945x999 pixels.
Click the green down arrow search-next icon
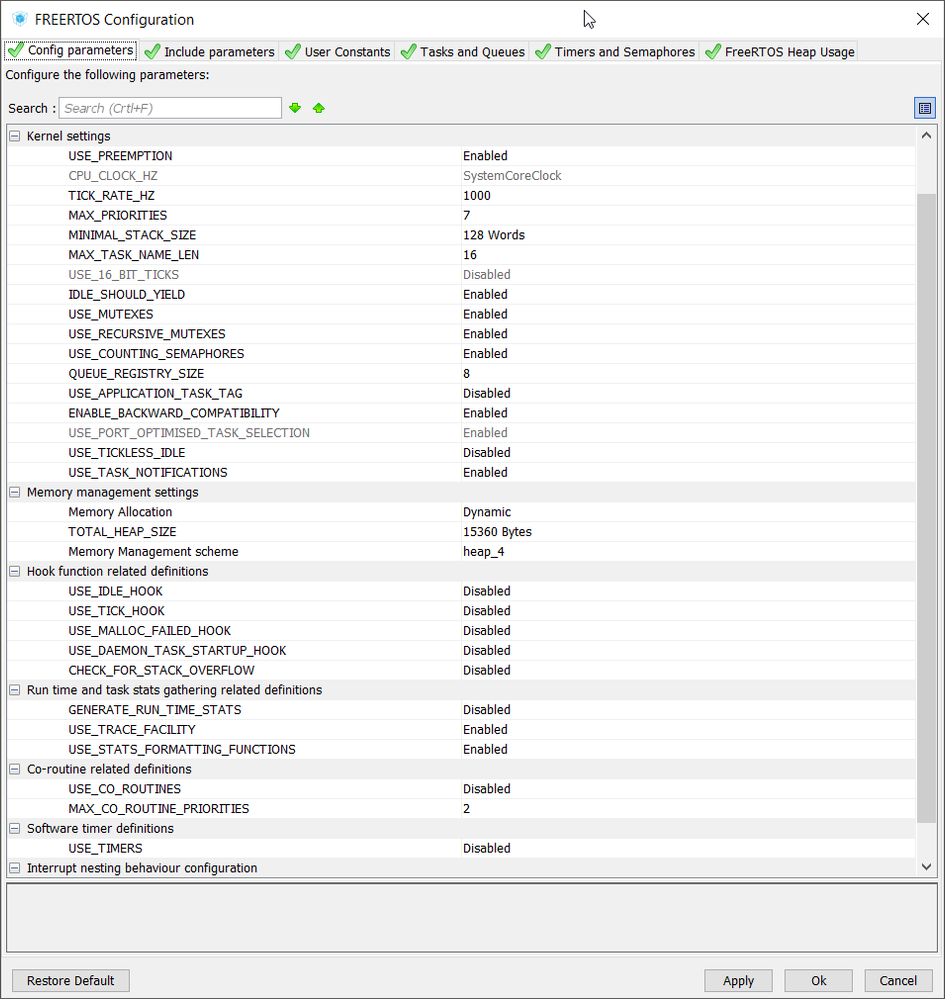(x=295, y=108)
